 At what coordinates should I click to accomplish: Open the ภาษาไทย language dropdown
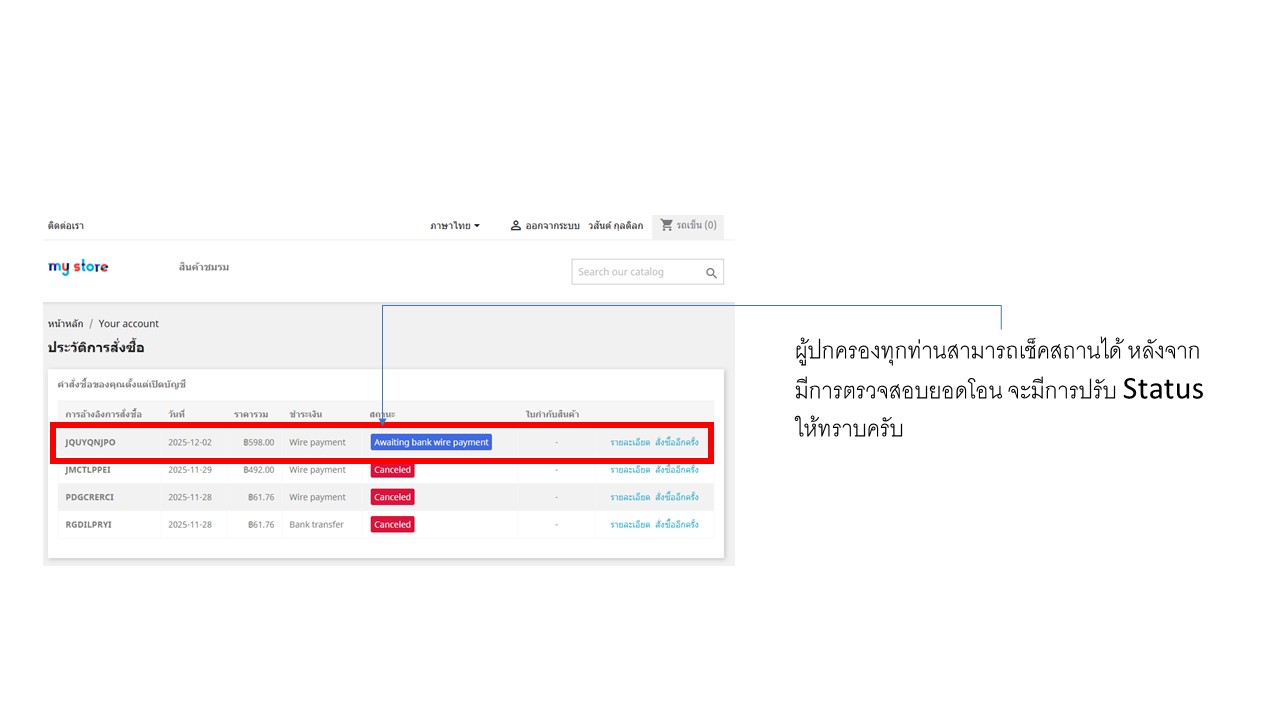pos(455,226)
